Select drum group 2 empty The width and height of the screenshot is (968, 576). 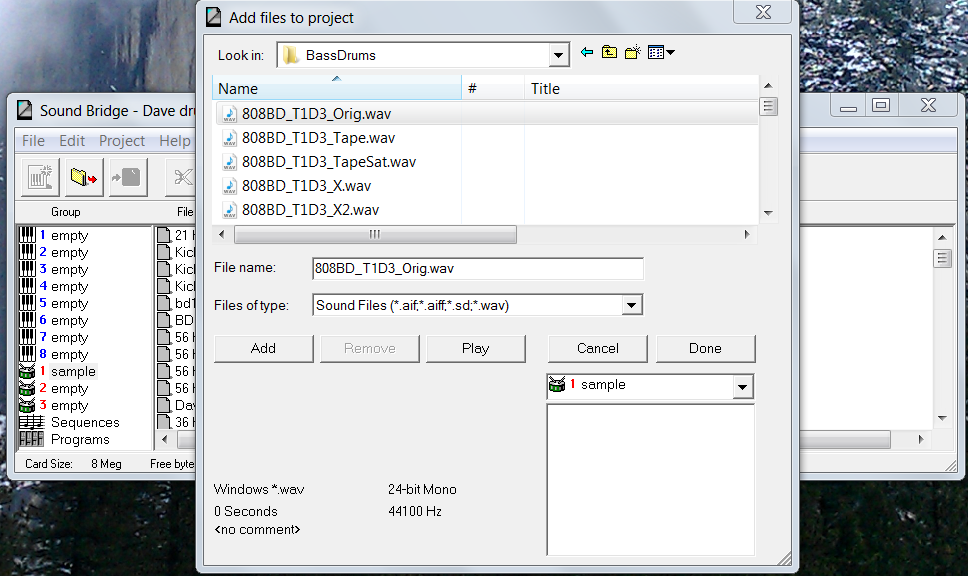tap(69, 389)
